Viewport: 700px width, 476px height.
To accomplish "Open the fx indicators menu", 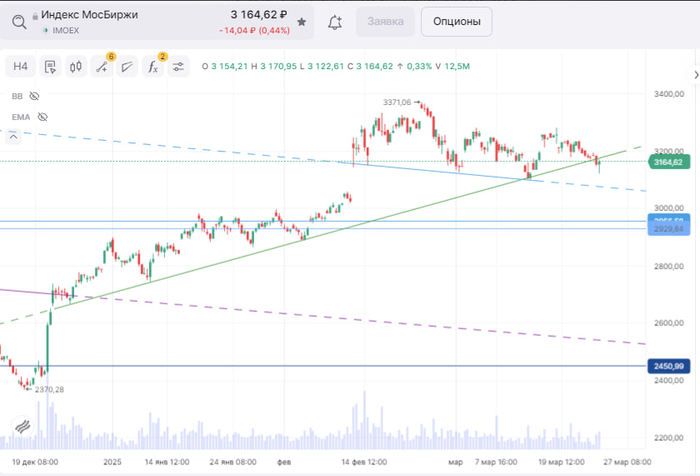I will click(x=153, y=67).
